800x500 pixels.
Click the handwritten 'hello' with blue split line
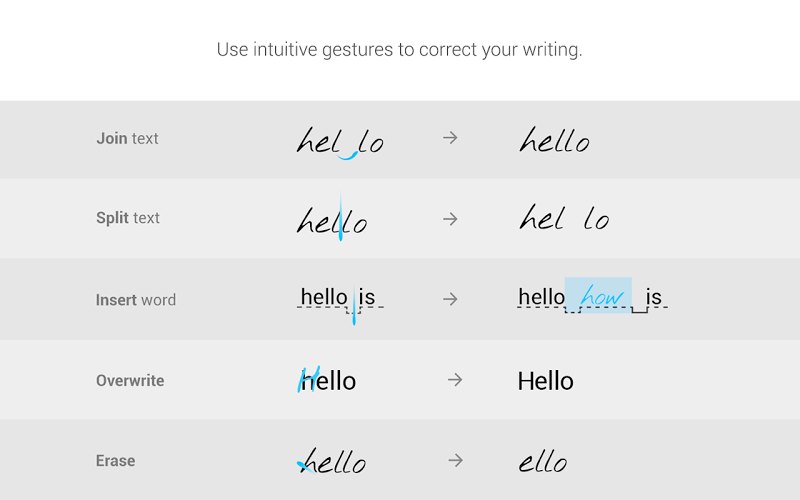pos(332,220)
